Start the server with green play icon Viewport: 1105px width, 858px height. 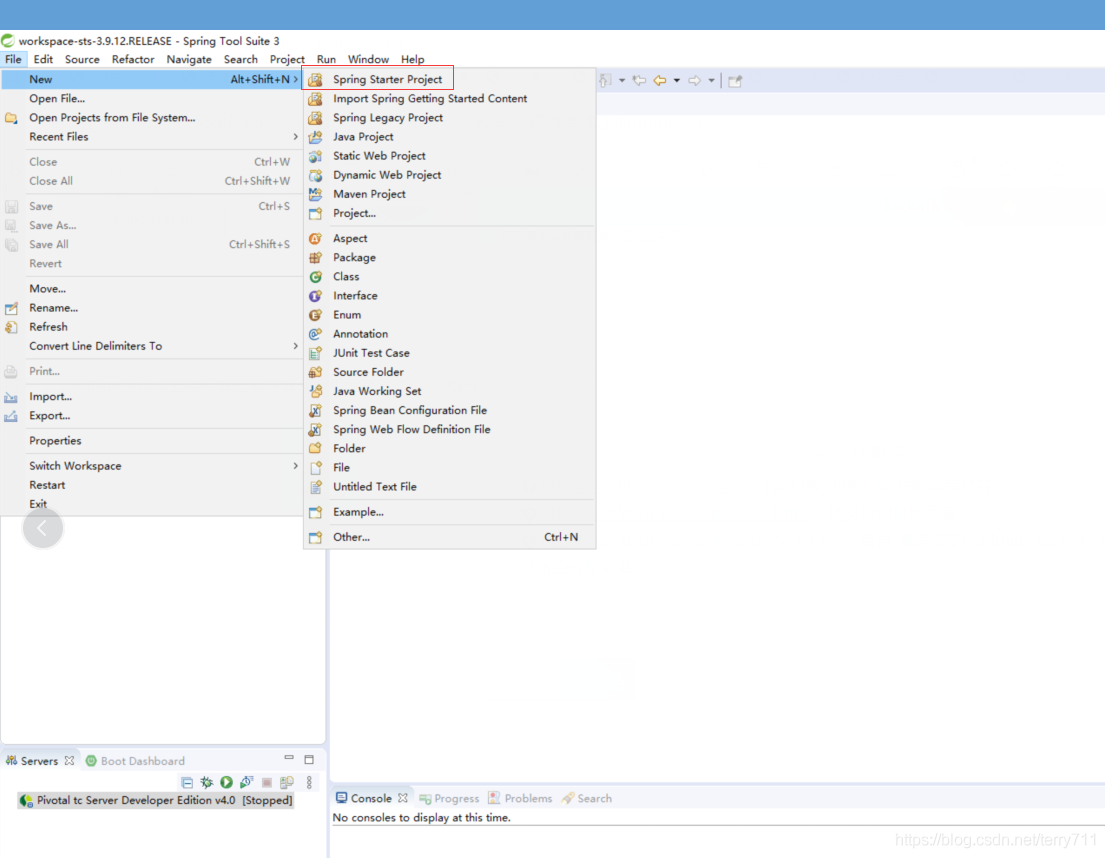pyautogui.click(x=226, y=782)
